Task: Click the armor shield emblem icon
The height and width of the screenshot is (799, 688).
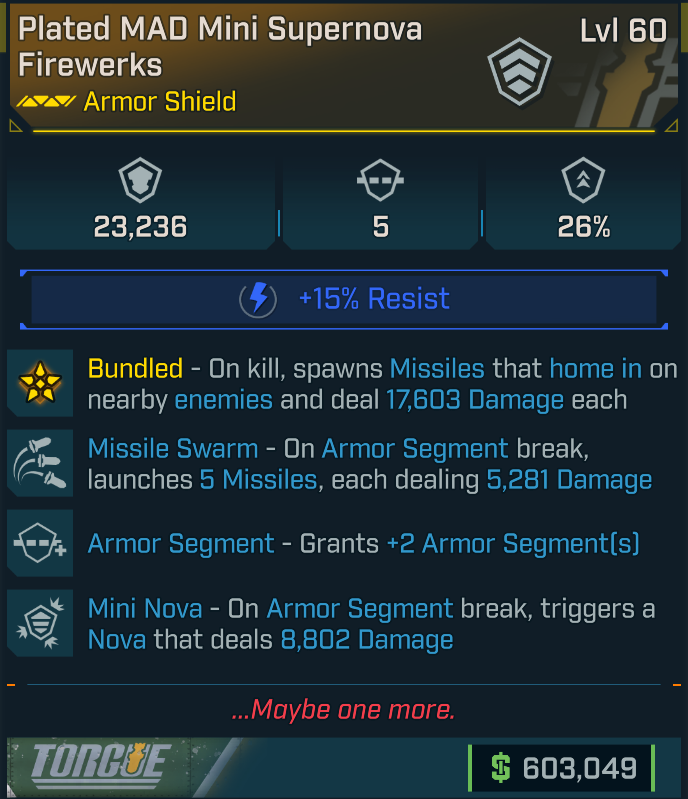Action: [519, 72]
